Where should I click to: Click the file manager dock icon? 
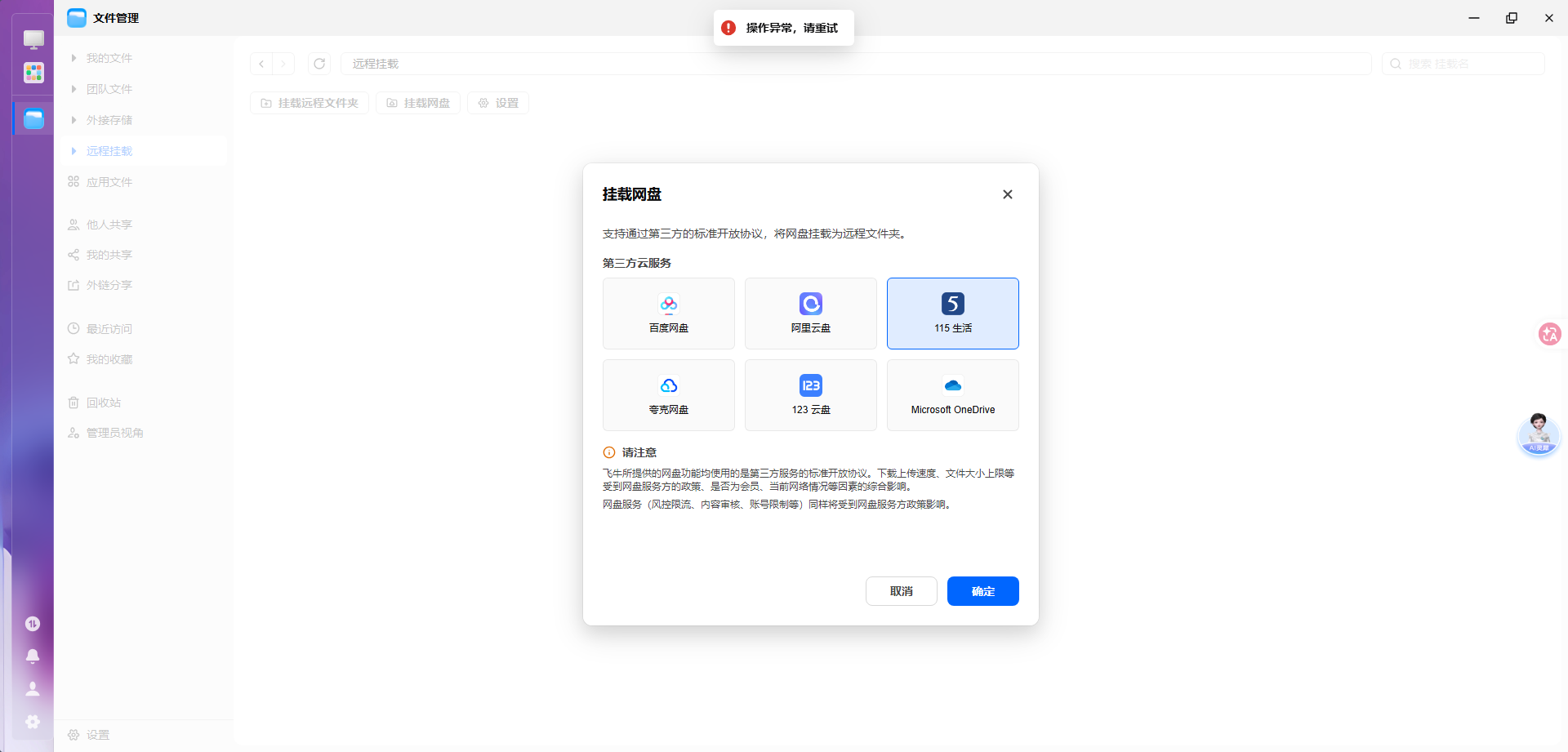pos(33,119)
